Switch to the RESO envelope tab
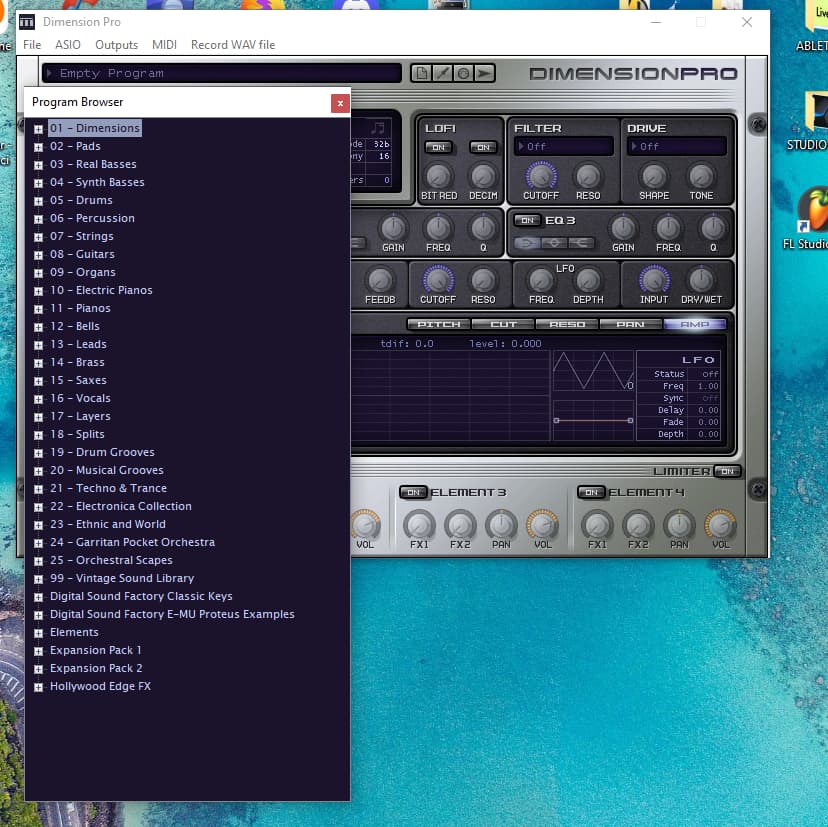The height and width of the screenshot is (827, 828). tap(567, 324)
